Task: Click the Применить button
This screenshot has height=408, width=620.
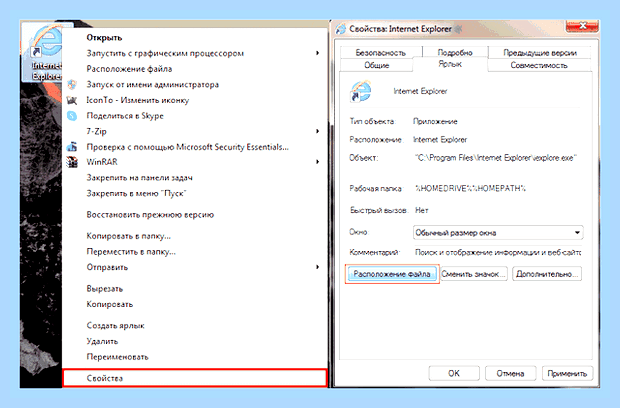Action: pos(567,373)
